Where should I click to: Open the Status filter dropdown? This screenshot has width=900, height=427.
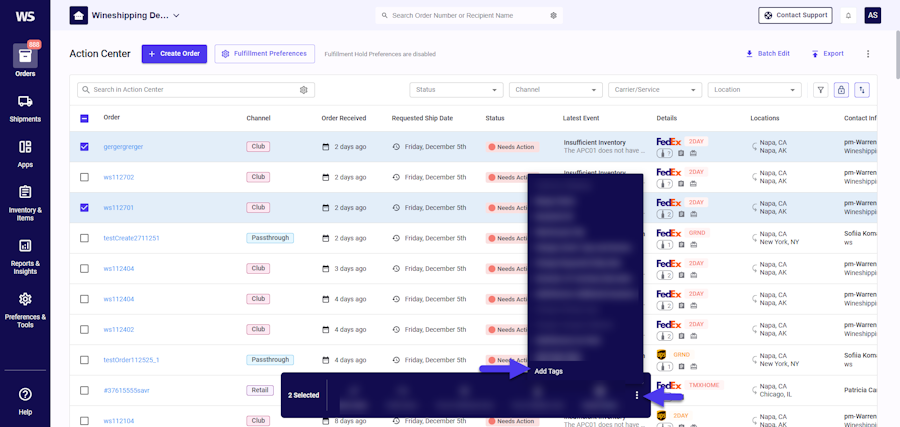click(x=456, y=90)
